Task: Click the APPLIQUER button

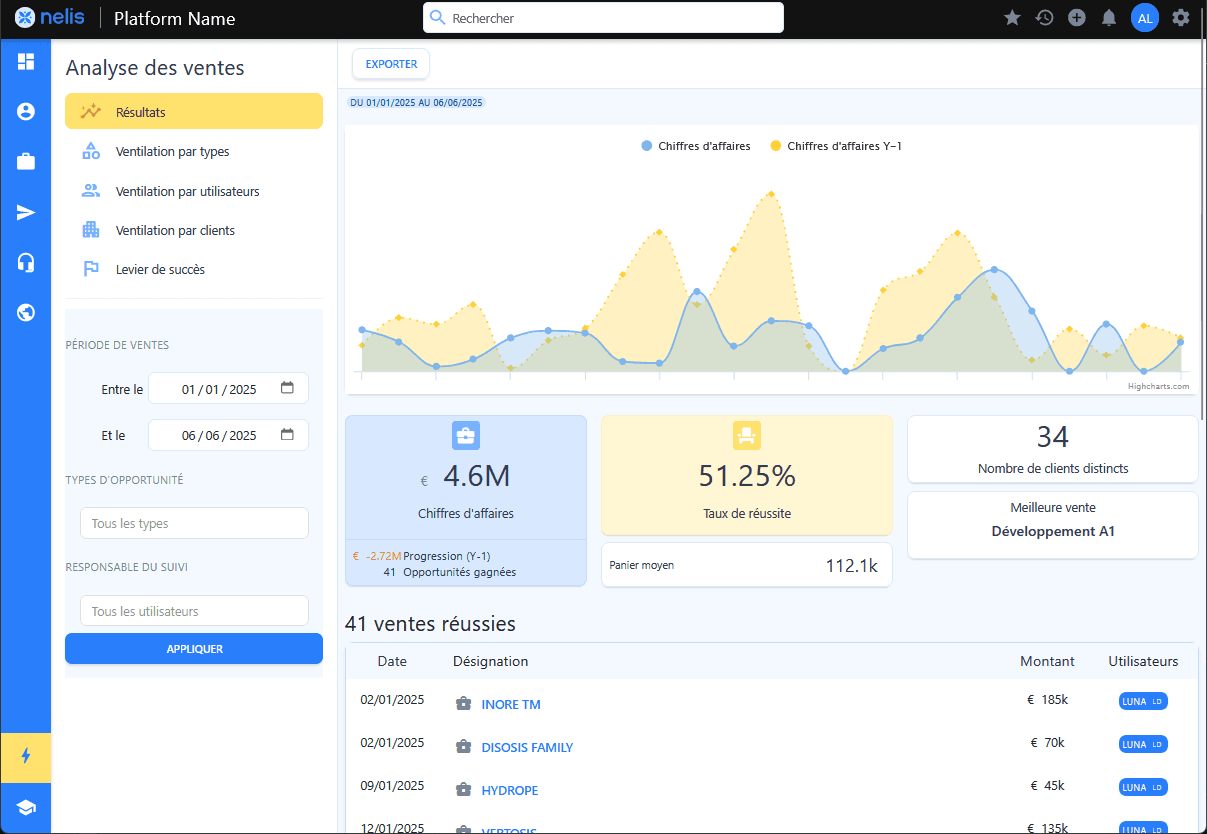Action: coord(194,649)
